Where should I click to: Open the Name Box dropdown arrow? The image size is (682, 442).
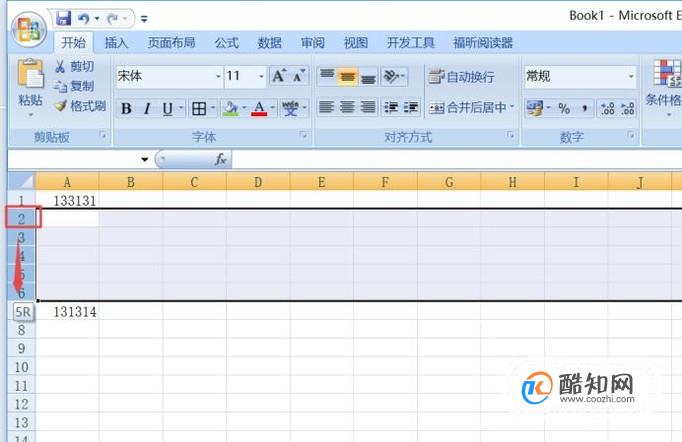(x=145, y=160)
